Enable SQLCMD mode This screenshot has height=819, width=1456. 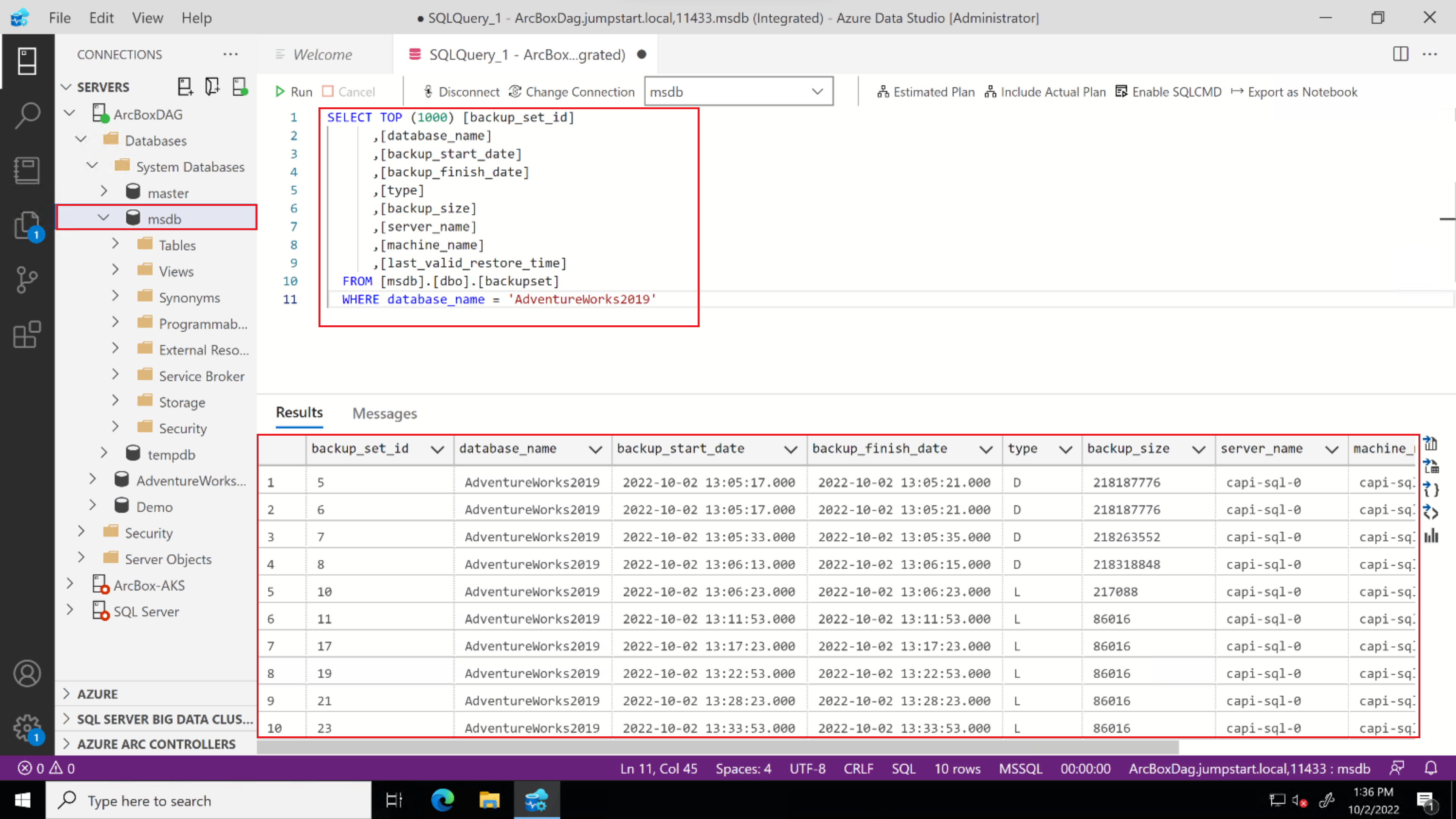point(1168,91)
